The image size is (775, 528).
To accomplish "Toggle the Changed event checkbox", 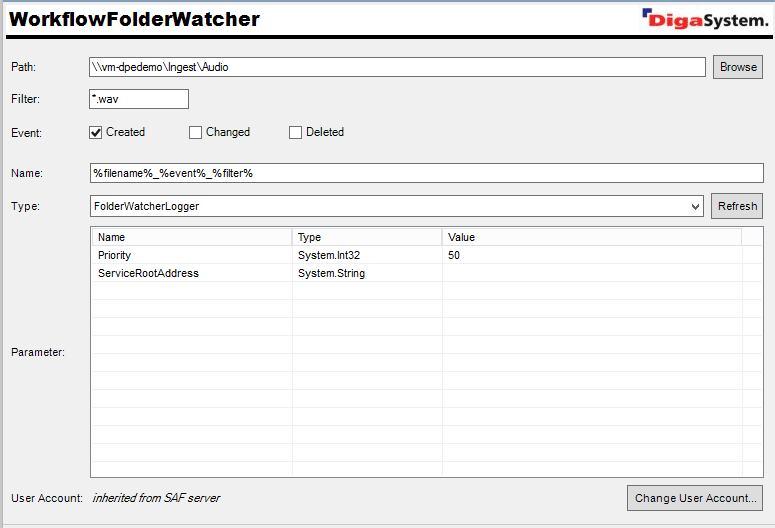I will 196,132.
